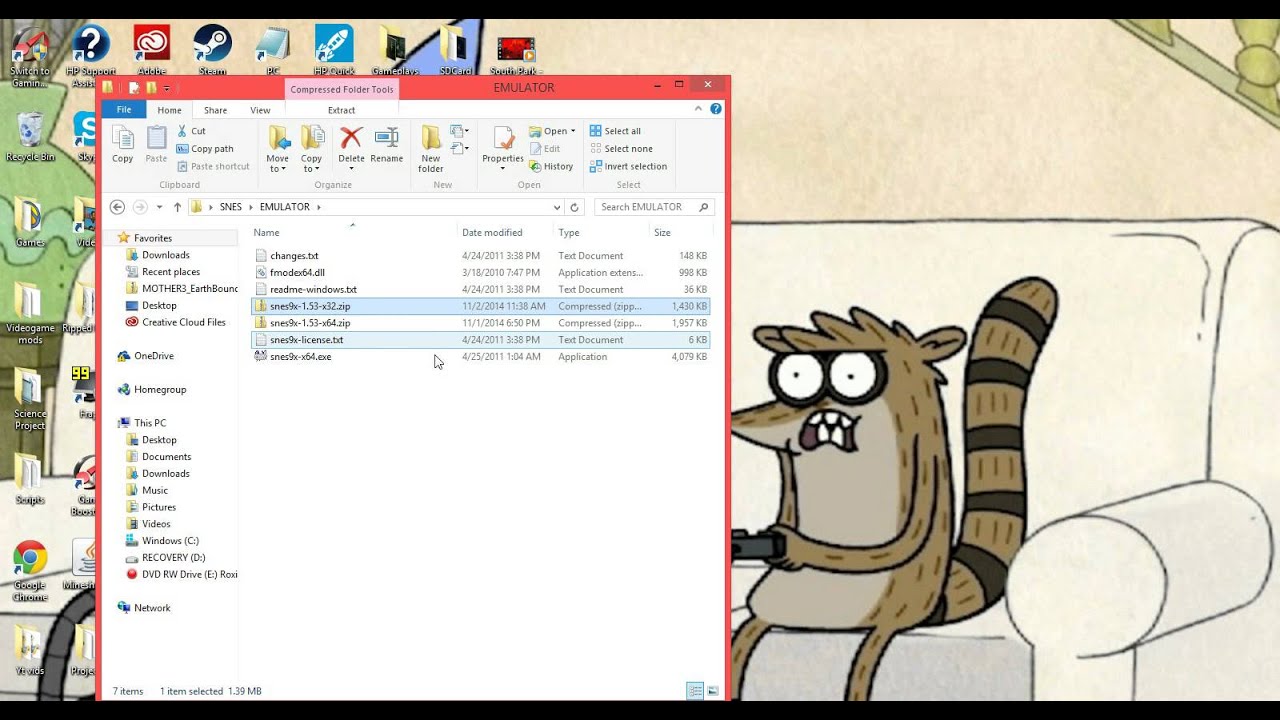Image resolution: width=1280 pixels, height=720 pixels.
Task: Go back with the Back arrow button
Action: pyautogui.click(x=117, y=207)
